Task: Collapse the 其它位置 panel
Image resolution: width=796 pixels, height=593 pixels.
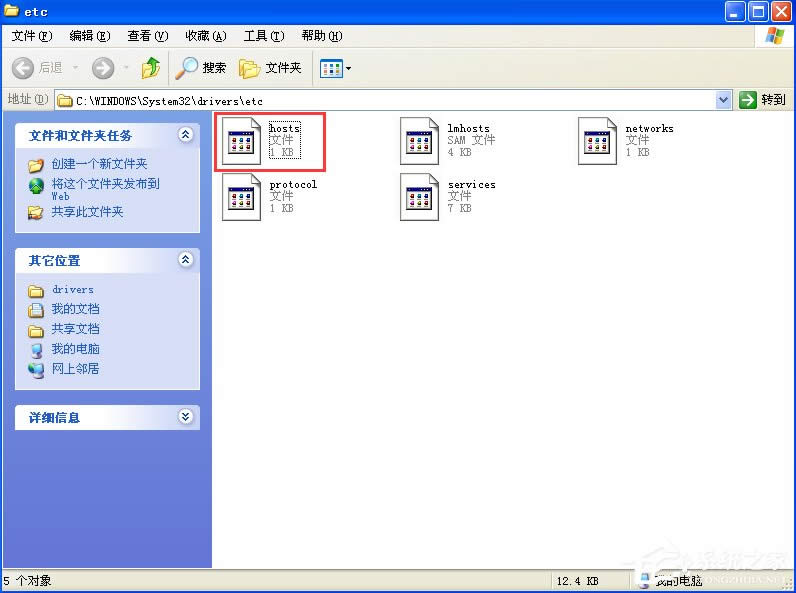Action: (x=185, y=260)
